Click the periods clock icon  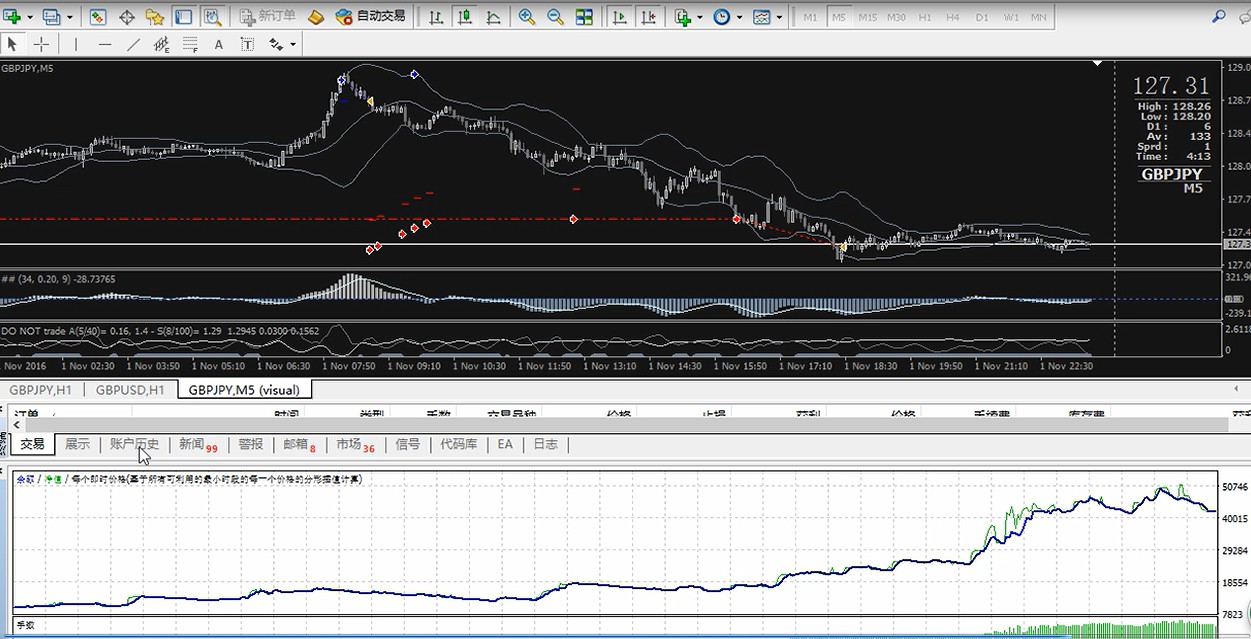[x=721, y=17]
